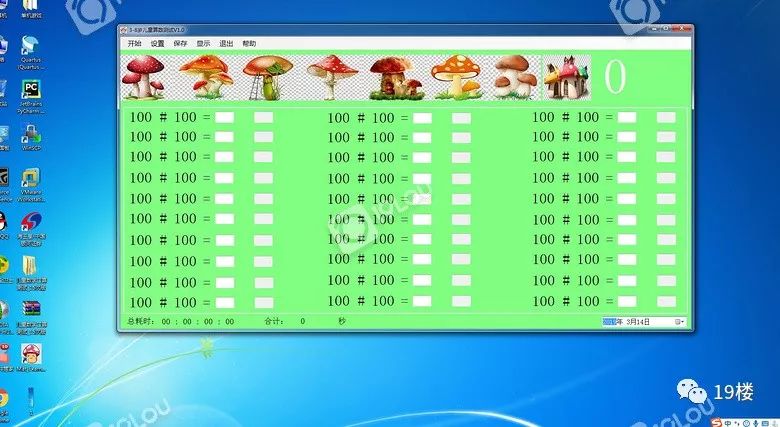Viewport: 780px width, 427px height.
Task: Open the calendar dropdown of date picker
Action: tap(679, 322)
